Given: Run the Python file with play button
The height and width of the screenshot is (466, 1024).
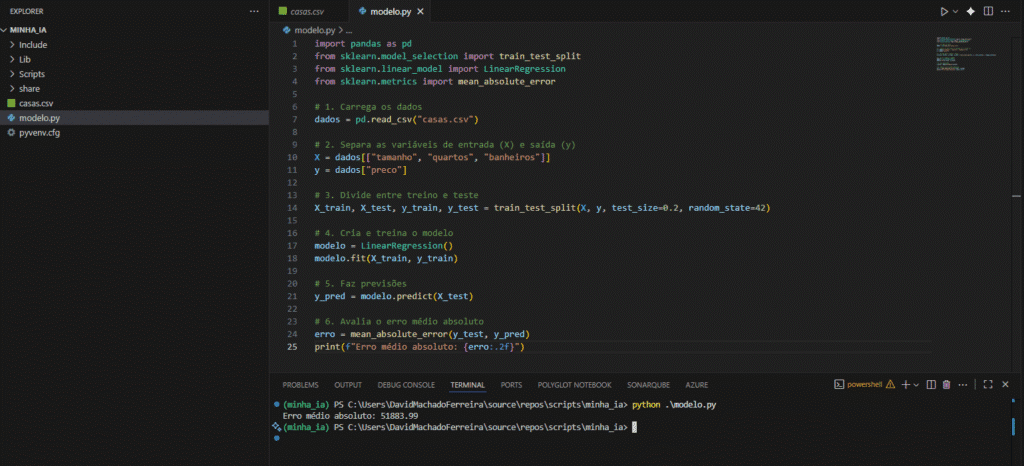Looking at the screenshot, I should (x=942, y=11).
